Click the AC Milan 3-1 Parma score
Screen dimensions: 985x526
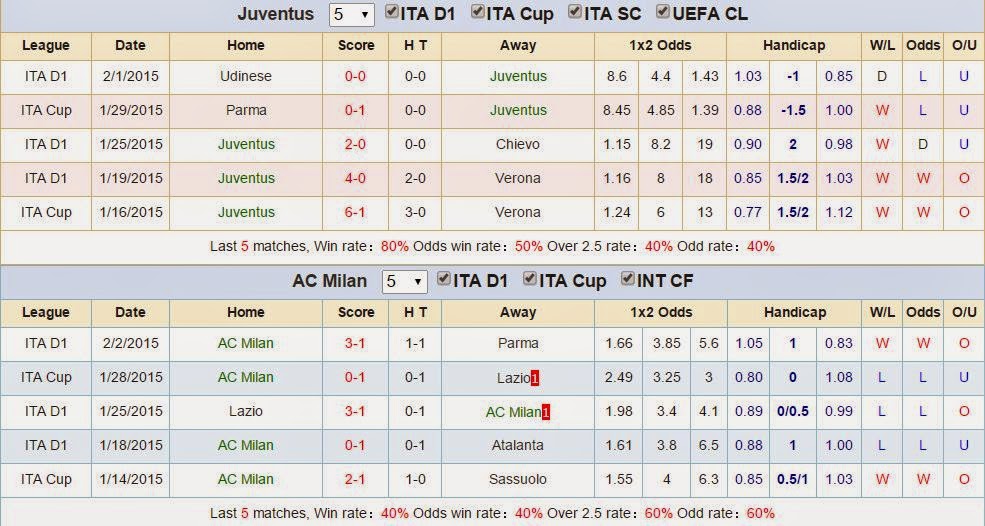355,344
